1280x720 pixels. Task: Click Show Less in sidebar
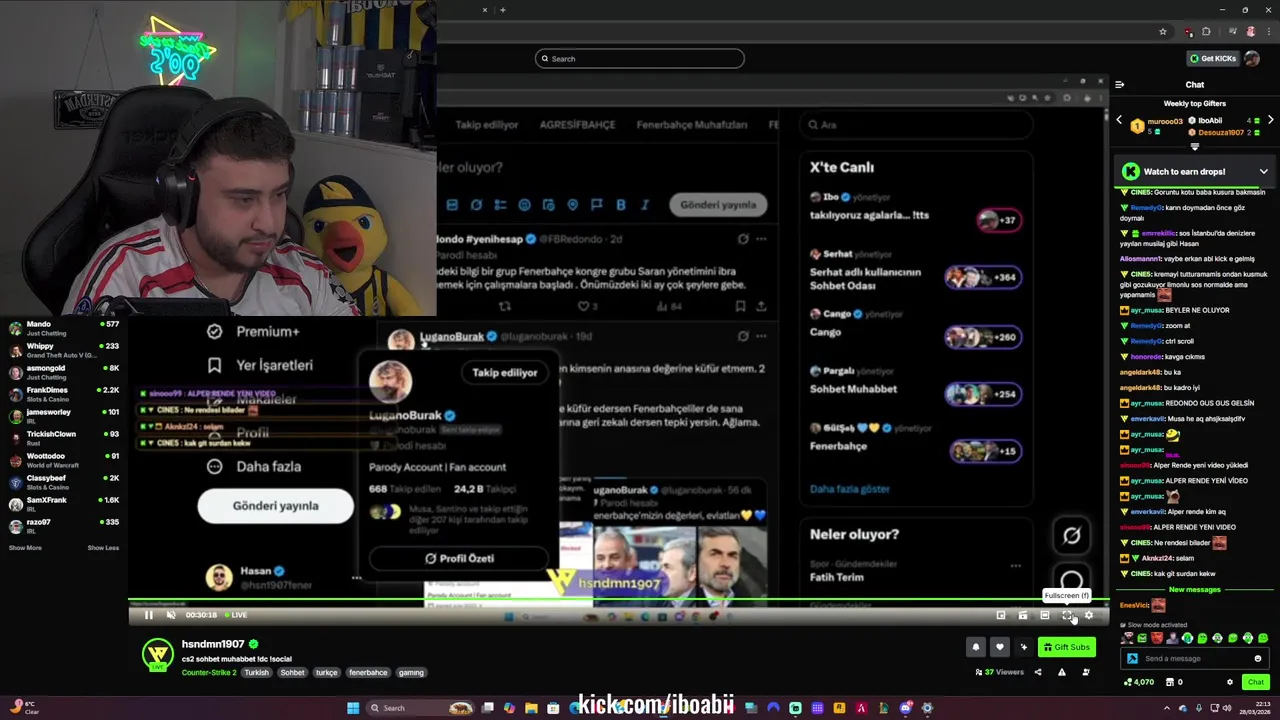pos(103,548)
